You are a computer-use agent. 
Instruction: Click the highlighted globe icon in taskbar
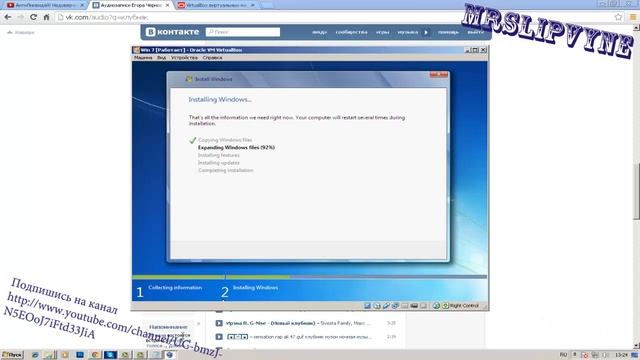pyautogui.click(x=169, y=355)
